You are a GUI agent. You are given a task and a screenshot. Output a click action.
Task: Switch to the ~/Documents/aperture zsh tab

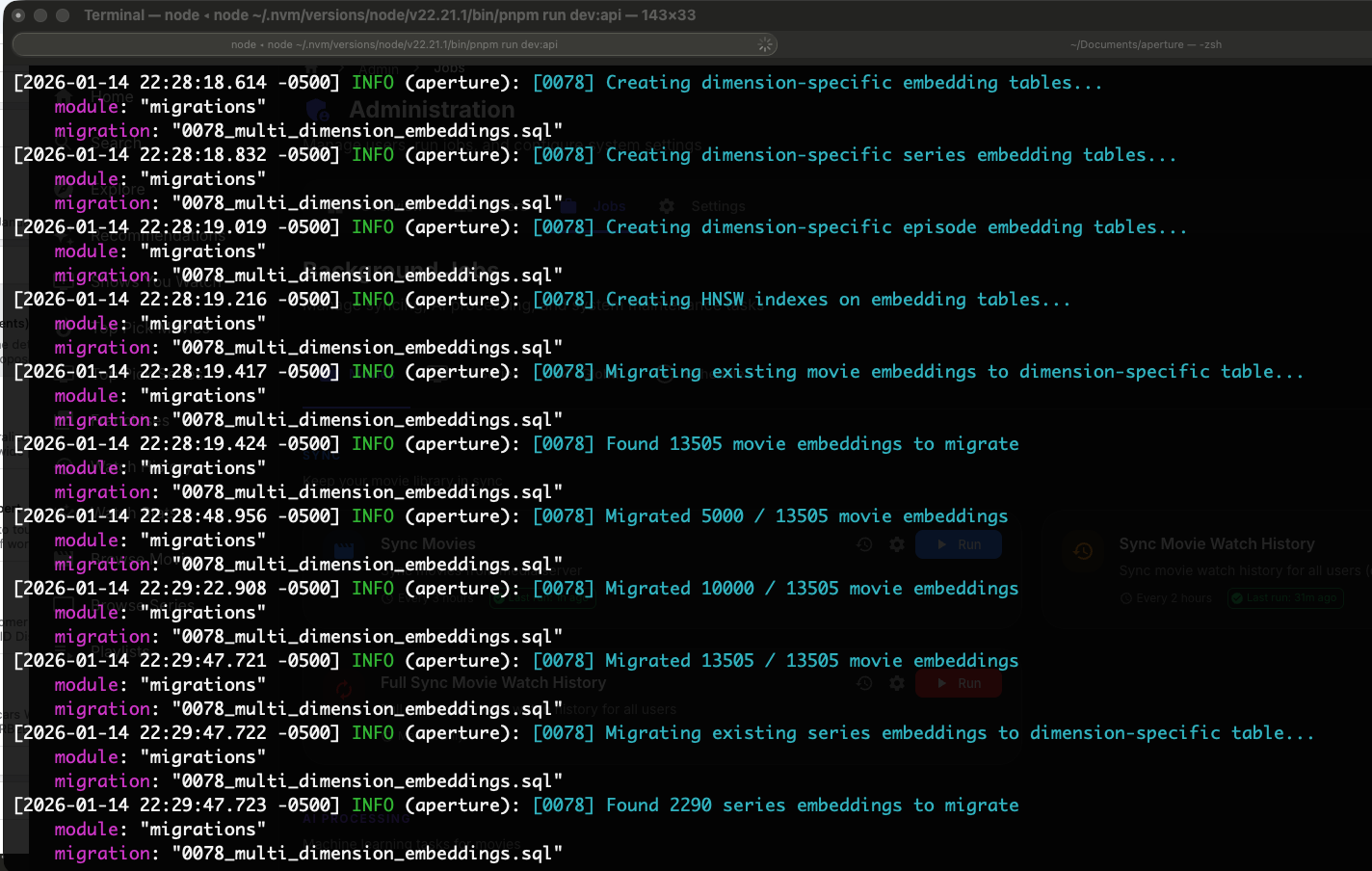[1145, 44]
